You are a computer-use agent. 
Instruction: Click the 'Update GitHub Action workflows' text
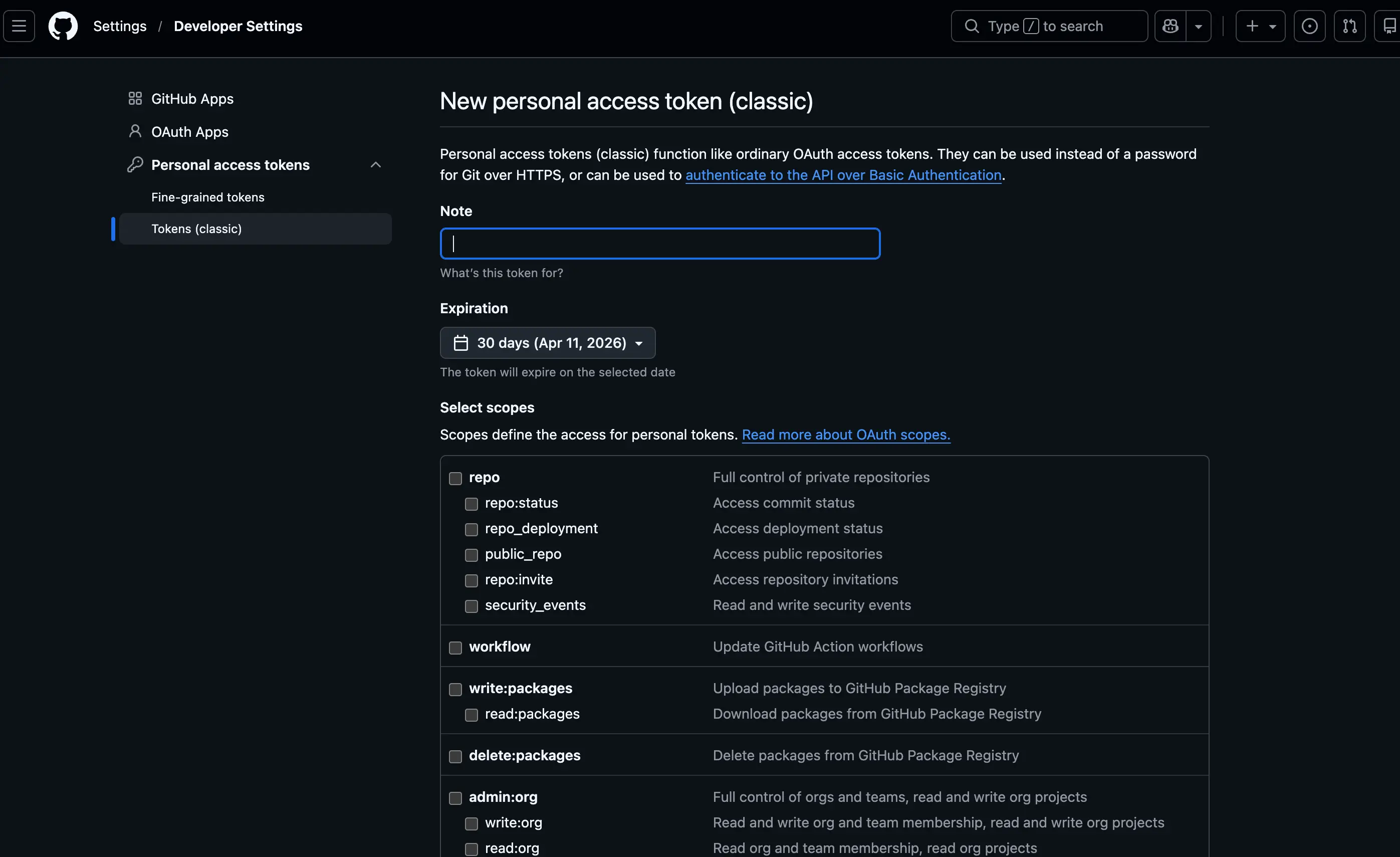click(818, 647)
